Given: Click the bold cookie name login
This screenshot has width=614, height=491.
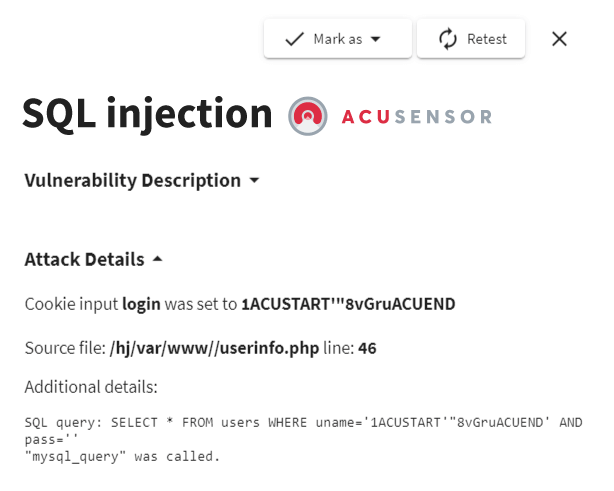Looking at the screenshot, I should (139, 304).
